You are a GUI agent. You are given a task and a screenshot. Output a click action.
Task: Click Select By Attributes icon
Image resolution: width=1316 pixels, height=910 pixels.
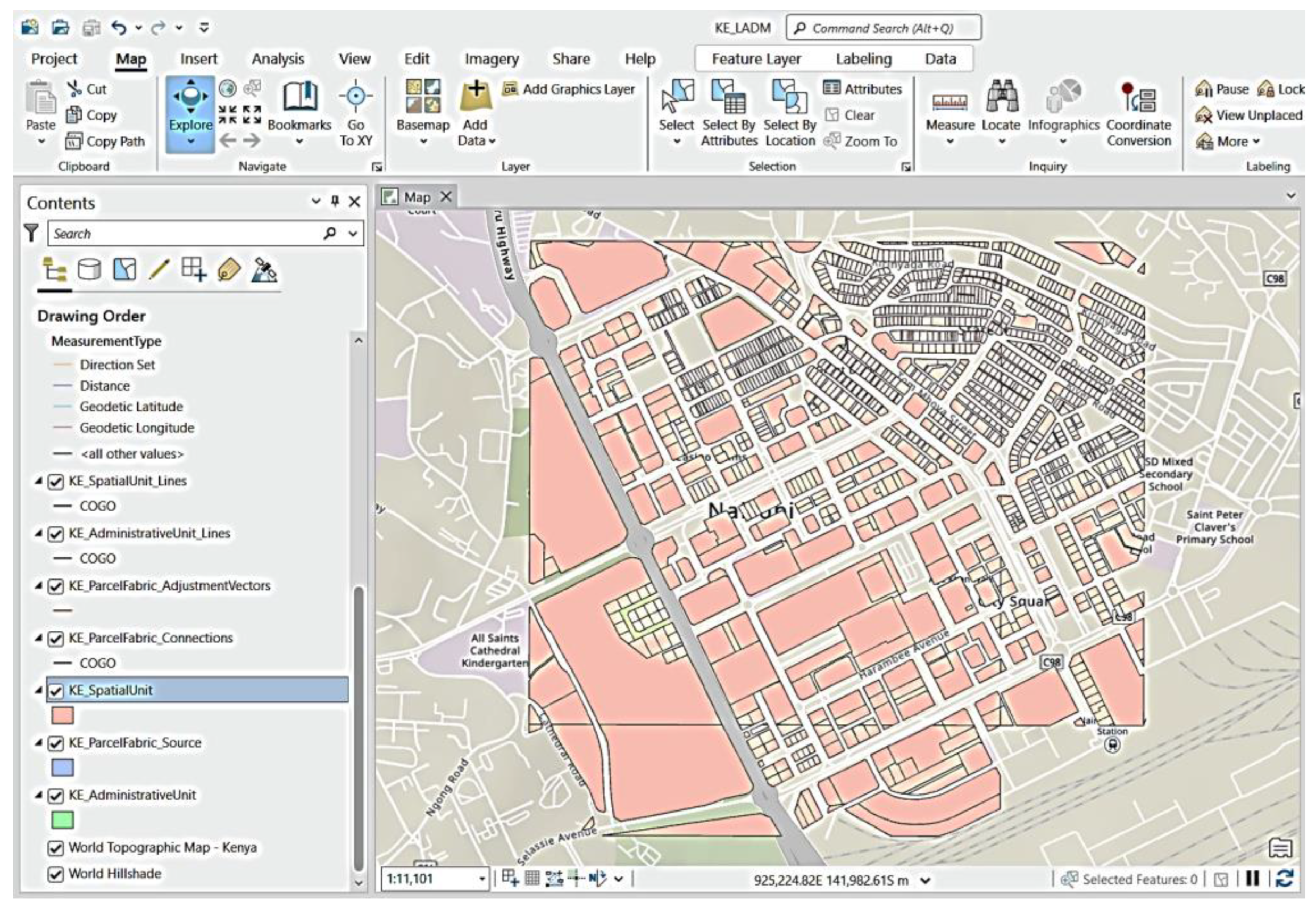point(728,97)
